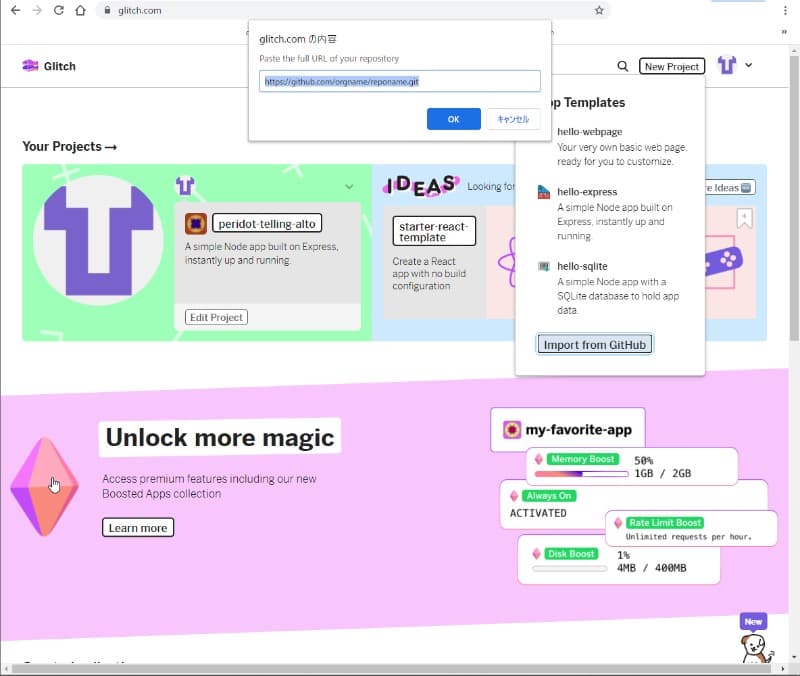
Task: Click the New dog mascot icon
Action: tap(756, 639)
